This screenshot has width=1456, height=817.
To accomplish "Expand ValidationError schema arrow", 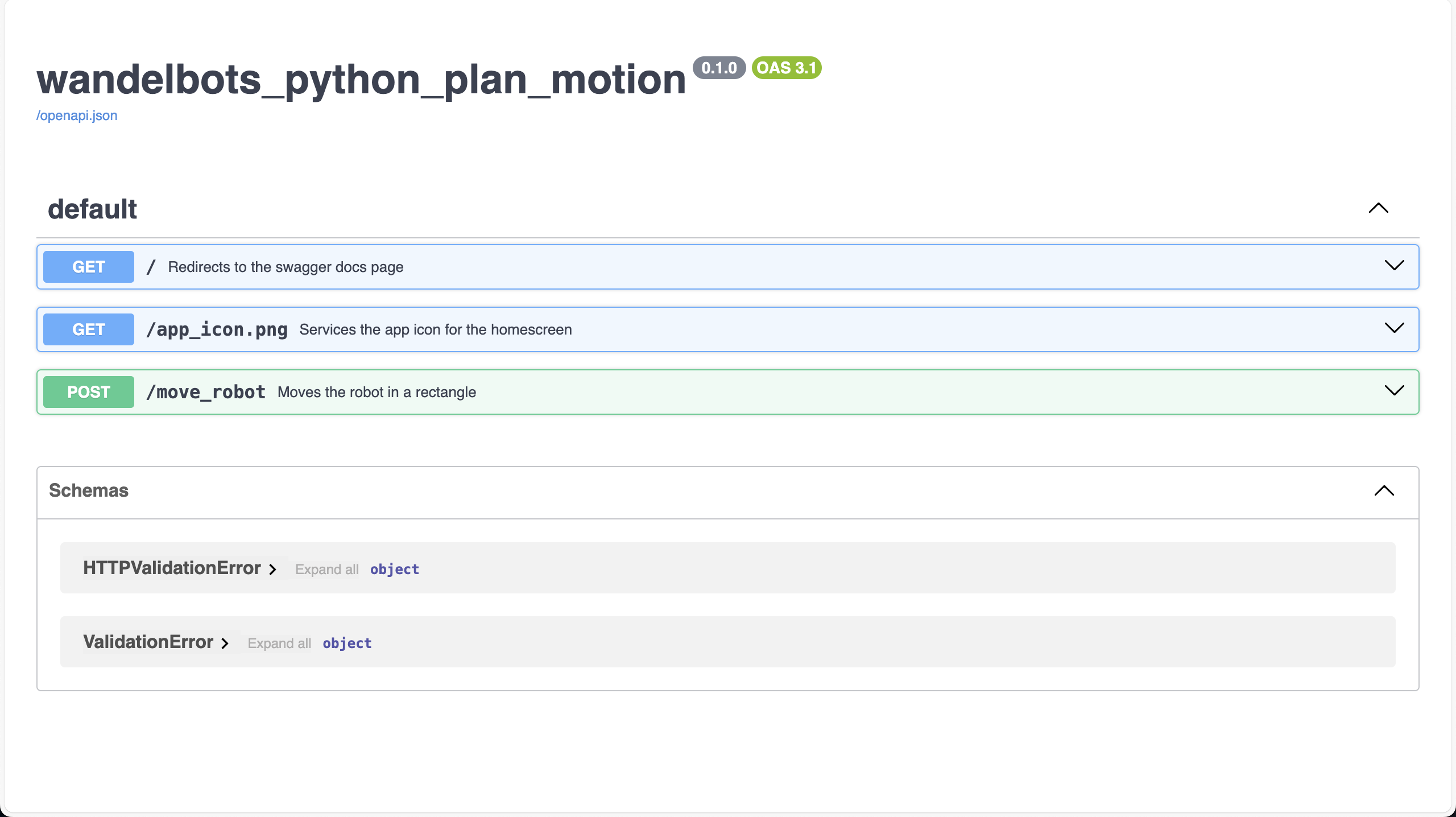I will click(225, 643).
